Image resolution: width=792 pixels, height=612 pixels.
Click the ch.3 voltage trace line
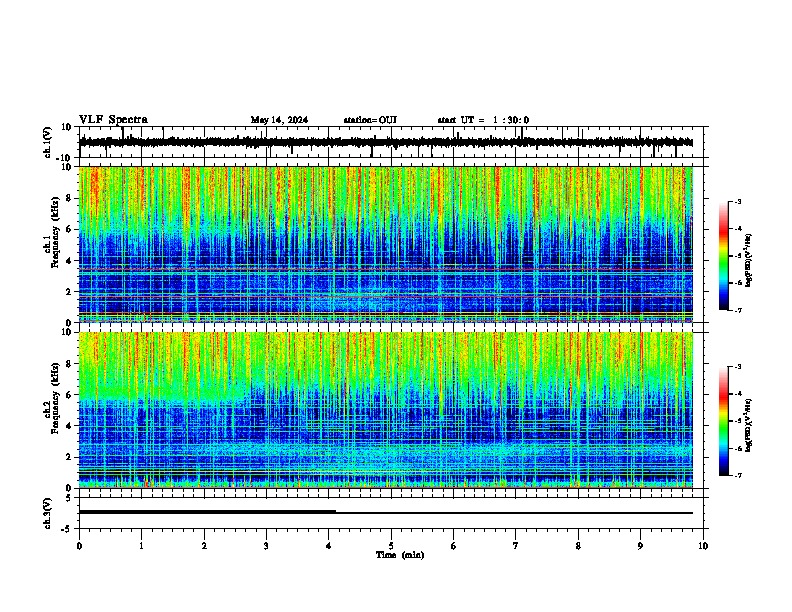pyautogui.click(x=386, y=513)
